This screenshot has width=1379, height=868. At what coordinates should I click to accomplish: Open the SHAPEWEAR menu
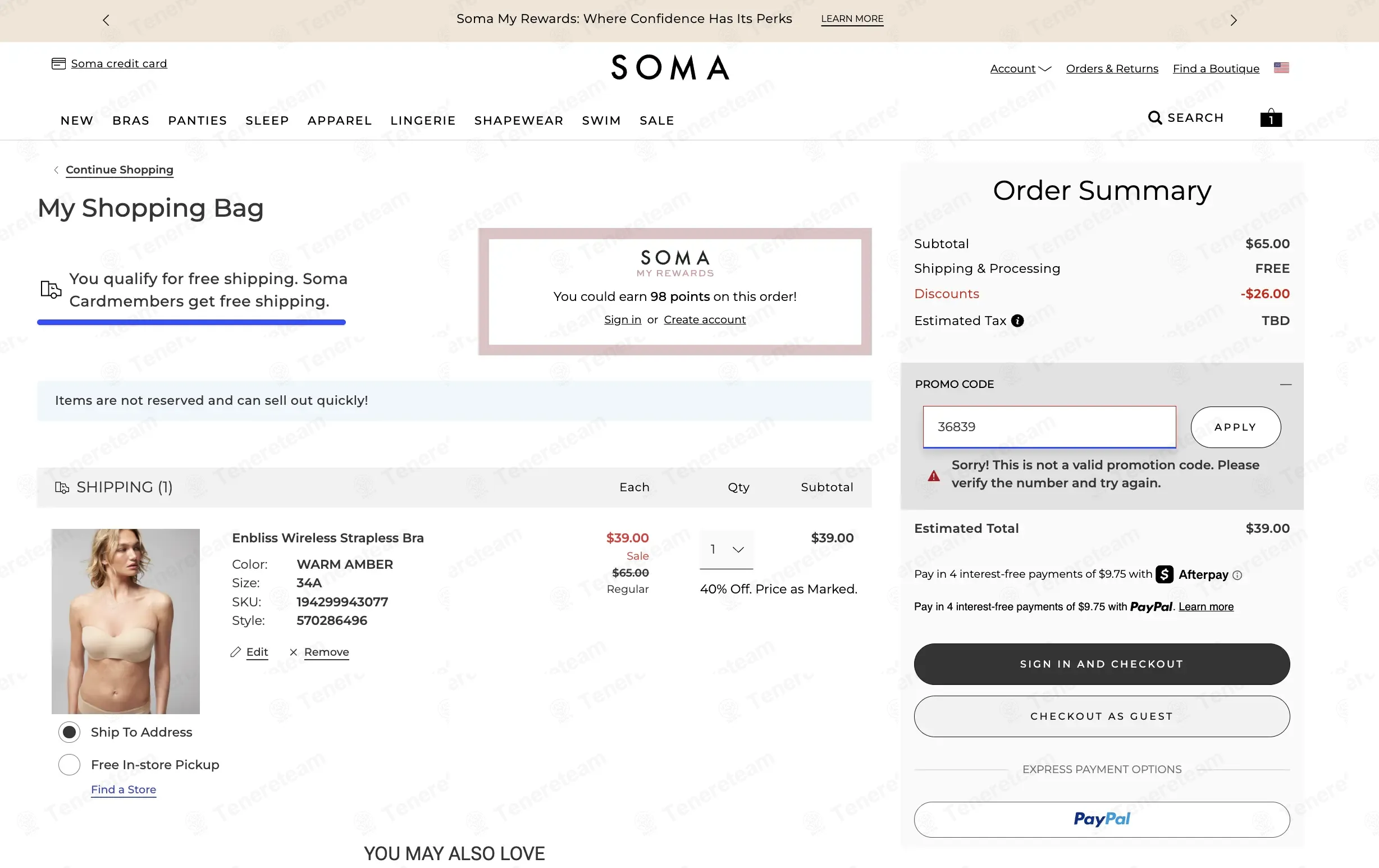(x=518, y=120)
